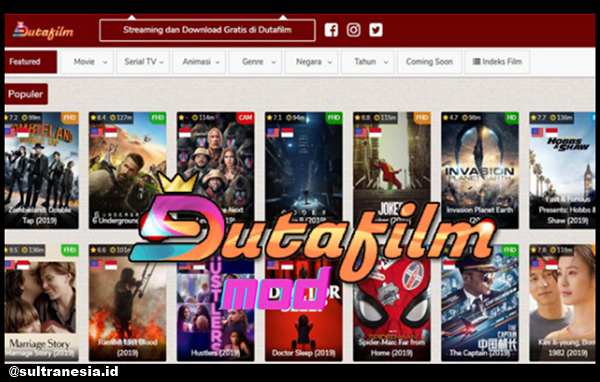The height and width of the screenshot is (382, 600).
Task: Open Rambo Last Blood (2019) poster
Action: pyautogui.click(x=127, y=302)
